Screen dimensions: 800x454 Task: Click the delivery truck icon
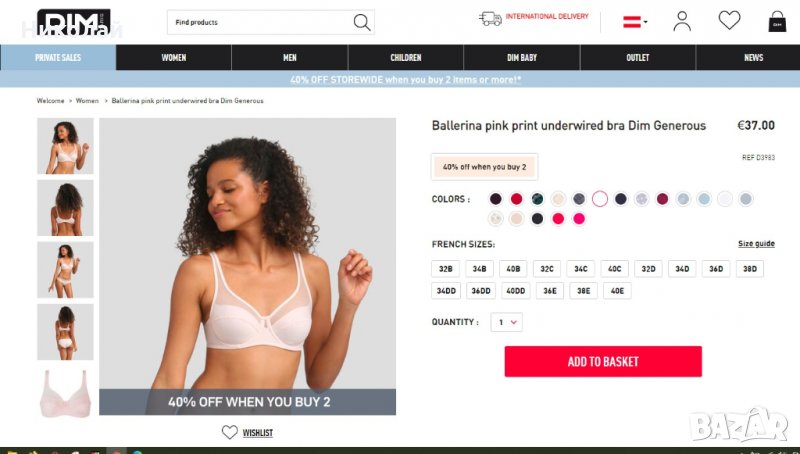point(490,19)
